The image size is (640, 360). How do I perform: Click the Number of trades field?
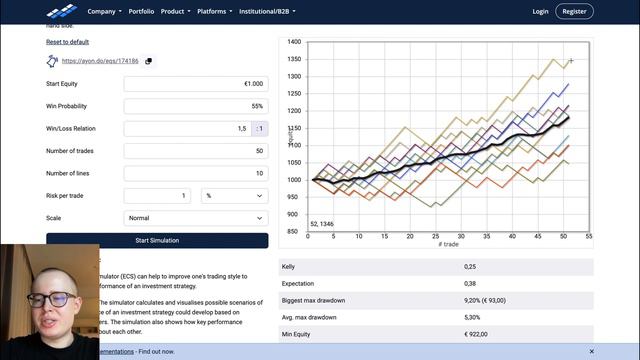pos(196,151)
